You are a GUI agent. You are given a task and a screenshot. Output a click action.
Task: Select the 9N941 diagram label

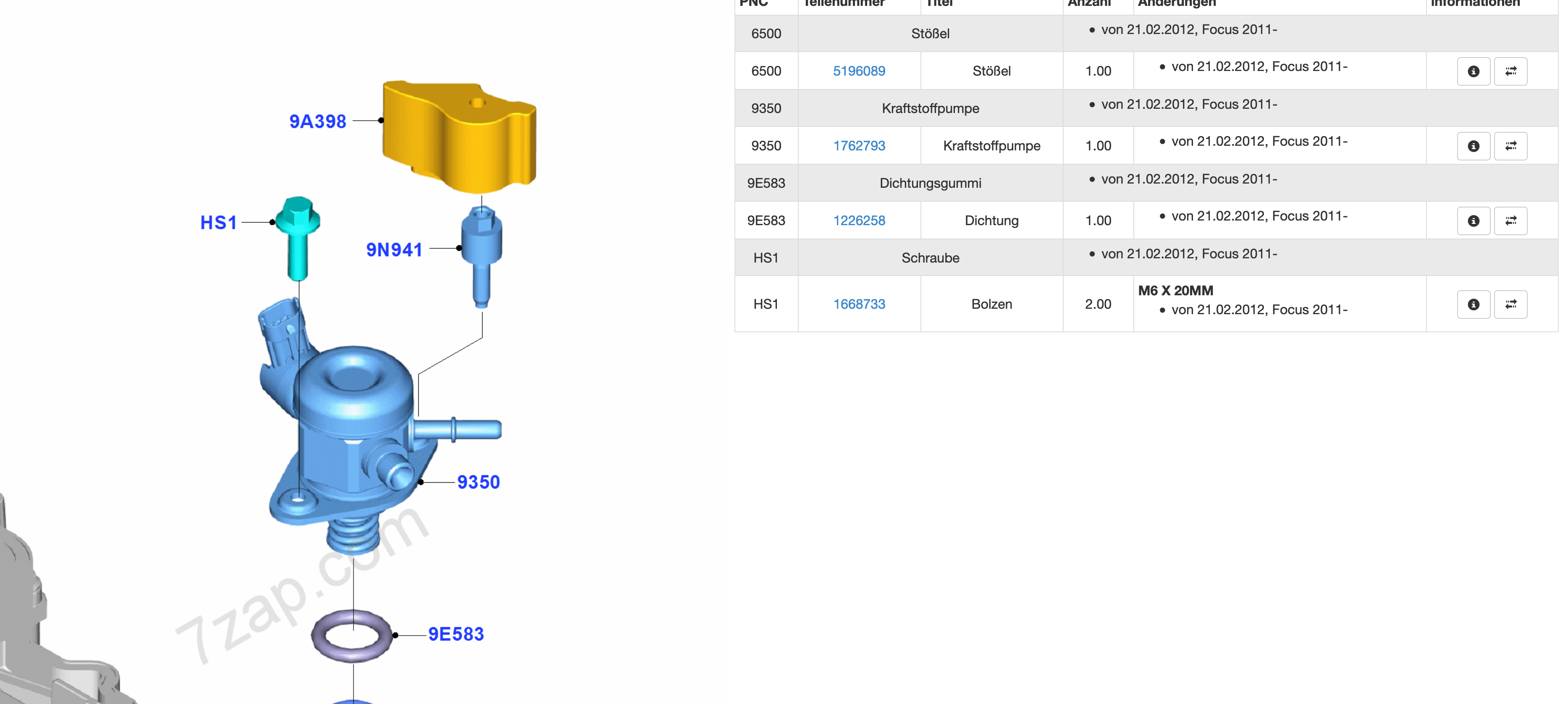394,250
